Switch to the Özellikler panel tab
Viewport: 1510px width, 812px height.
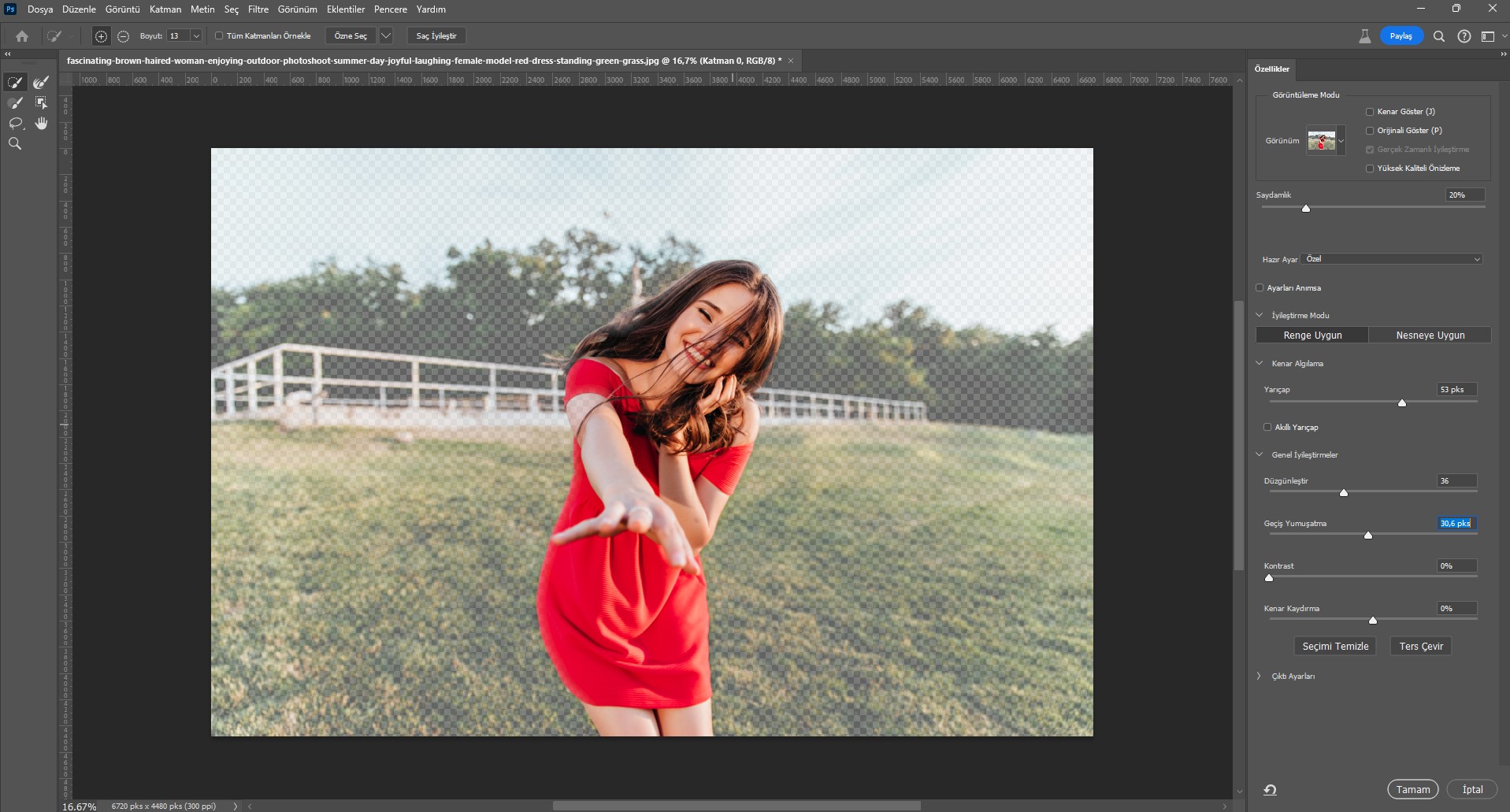tap(1272, 69)
